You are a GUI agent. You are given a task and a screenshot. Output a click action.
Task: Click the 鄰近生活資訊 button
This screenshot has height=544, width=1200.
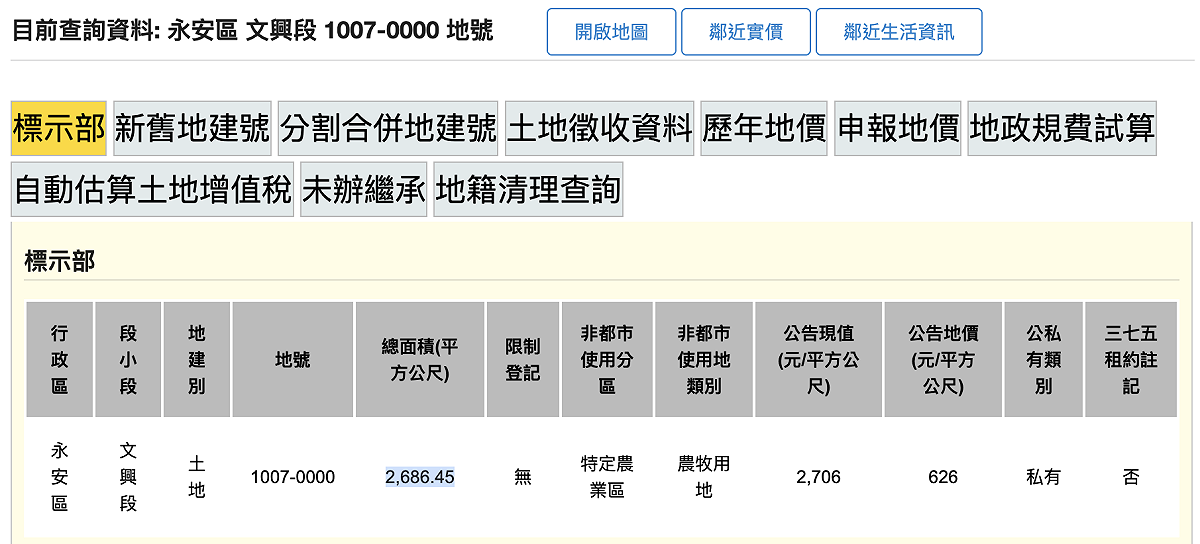point(899,32)
